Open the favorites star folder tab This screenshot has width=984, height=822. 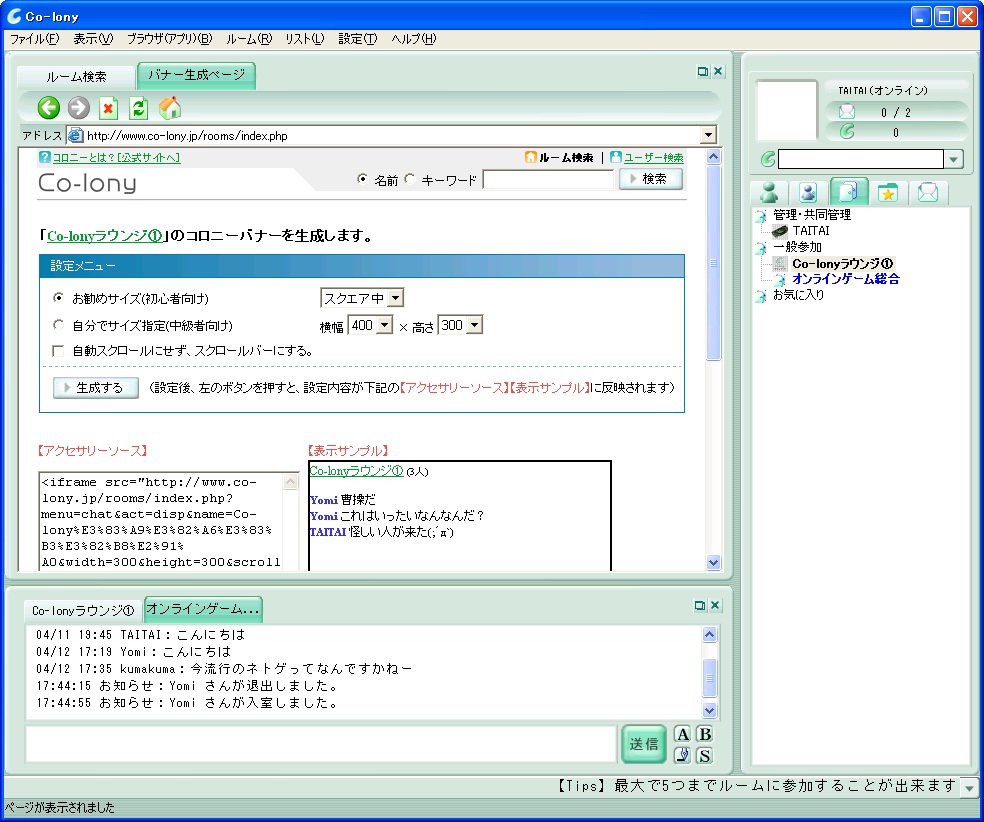(887, 193)
